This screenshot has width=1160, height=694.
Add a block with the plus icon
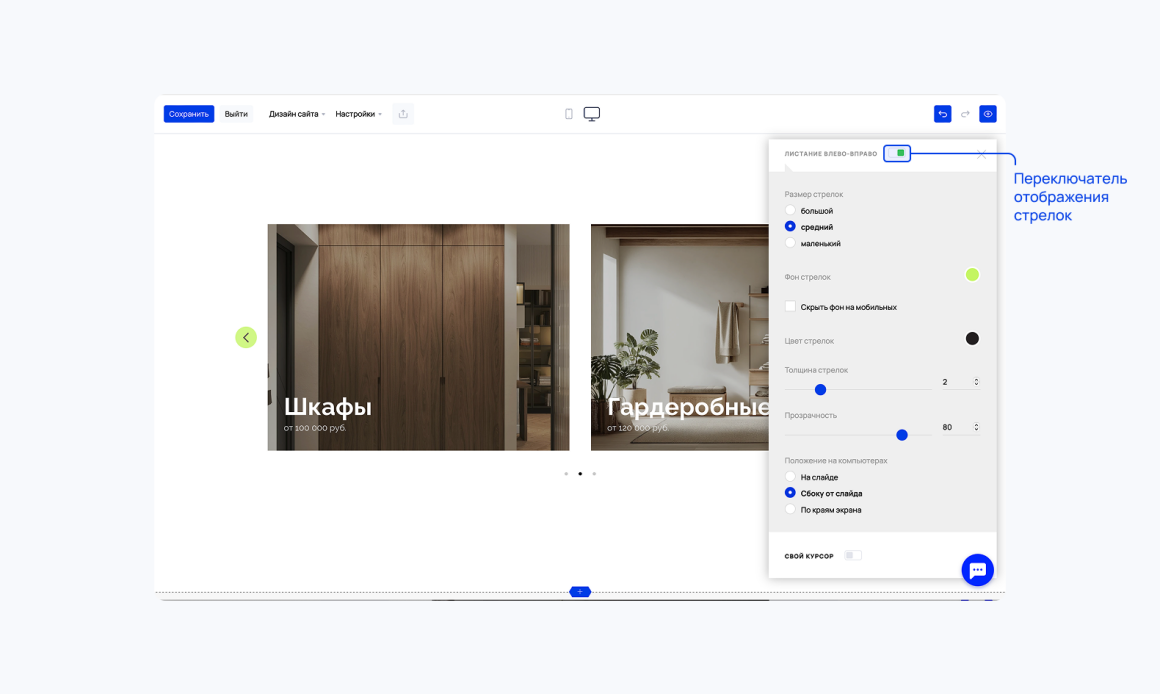click(x=580, y=592)
